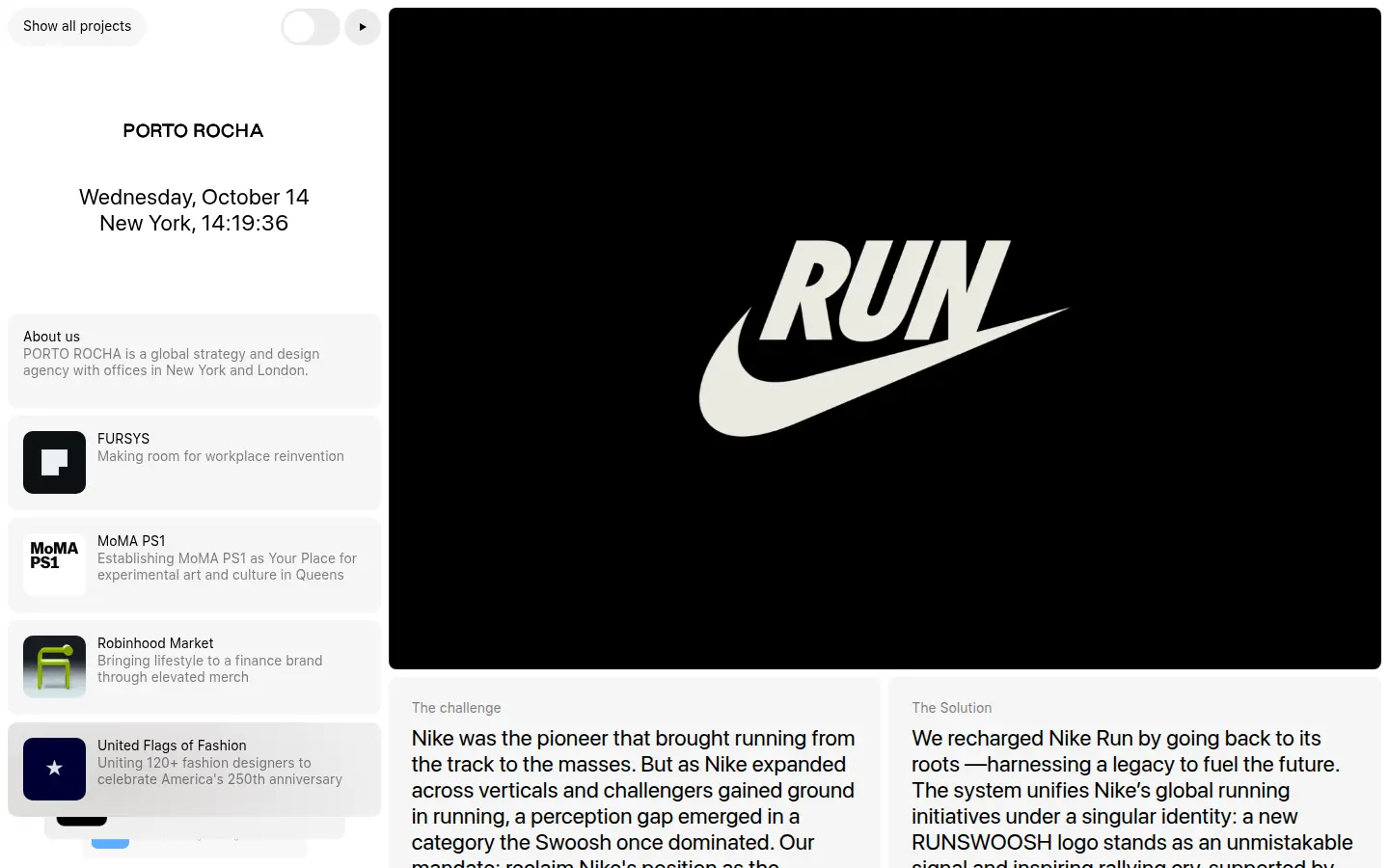
Task: Click the PORTO ROCHA logo
Action: (193, 131)
